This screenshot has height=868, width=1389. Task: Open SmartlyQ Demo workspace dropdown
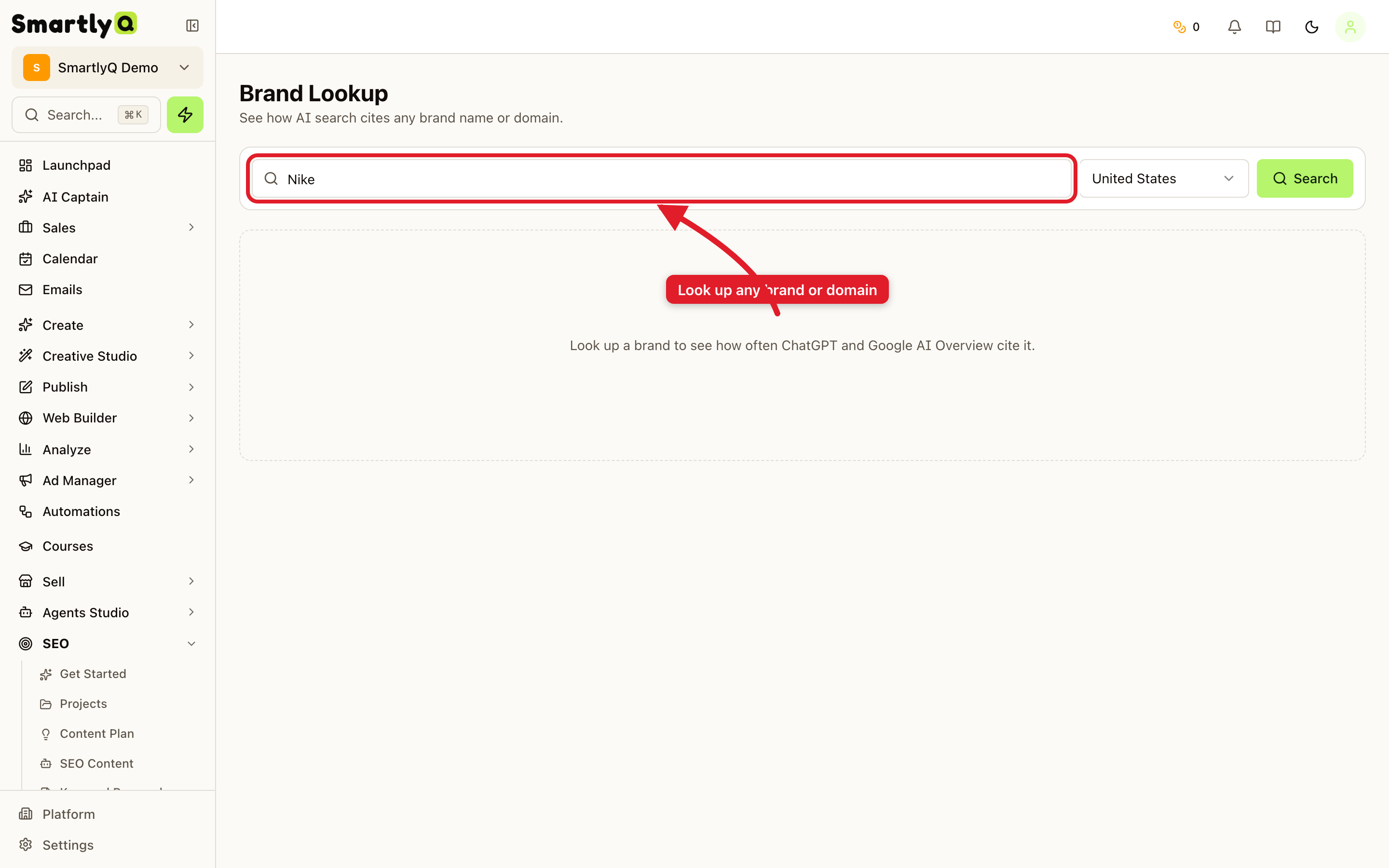tap(108, 68)
